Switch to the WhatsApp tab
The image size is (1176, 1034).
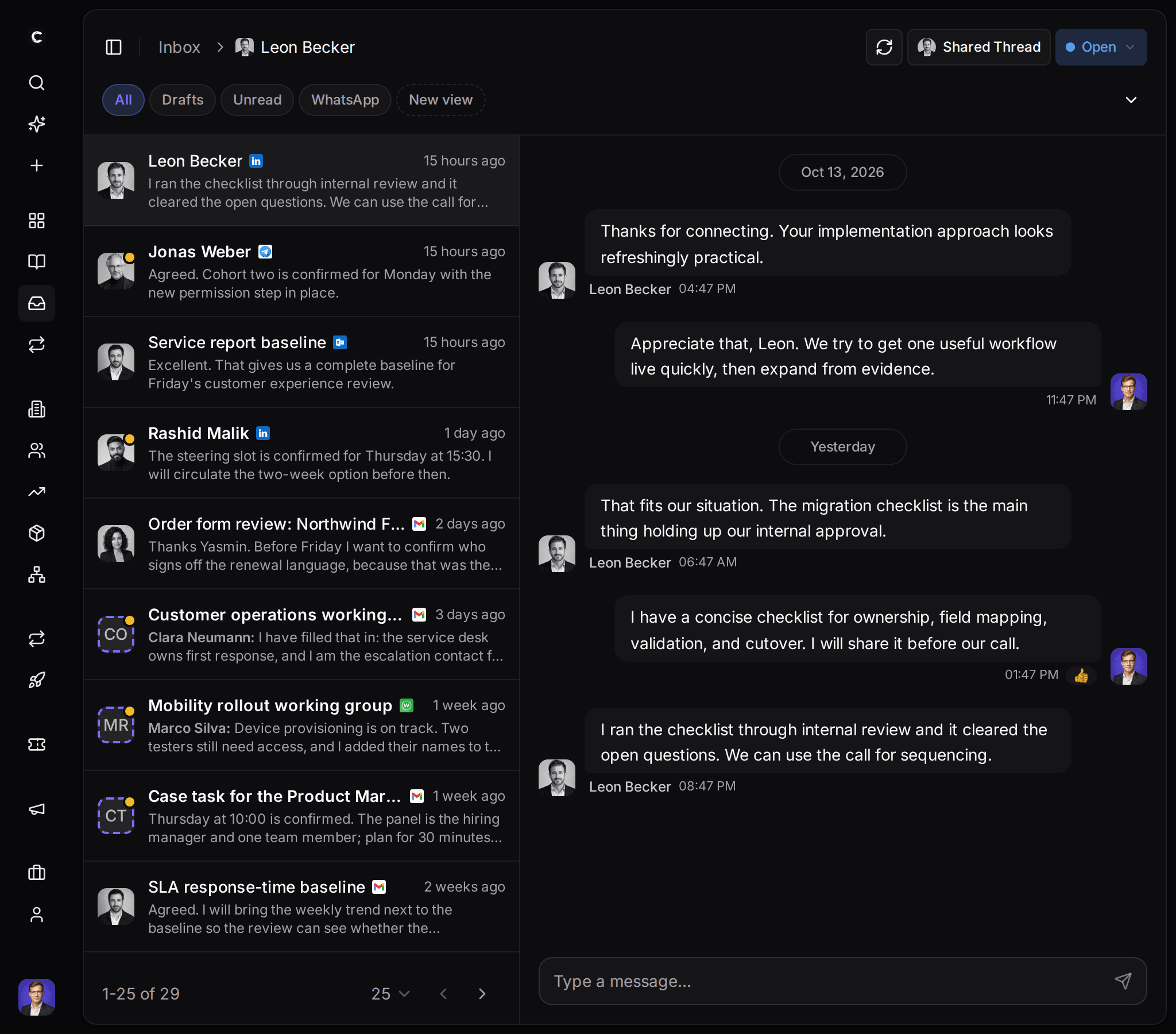[x=345, y=100]
